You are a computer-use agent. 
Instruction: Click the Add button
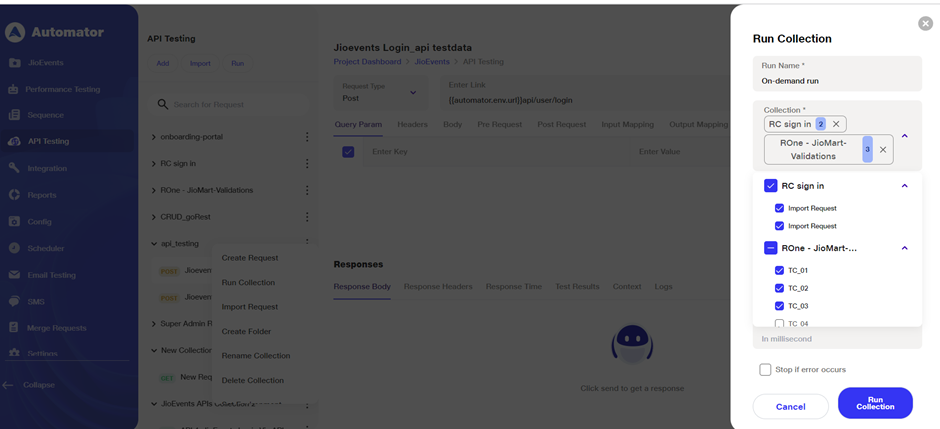162,64
